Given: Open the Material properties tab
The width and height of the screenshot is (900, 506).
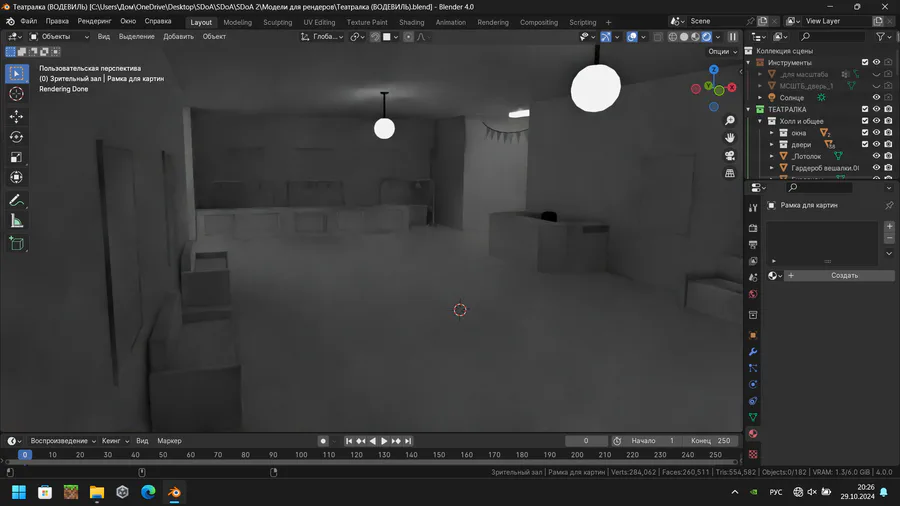Looking at the screenshot, I should click(753, 433).
